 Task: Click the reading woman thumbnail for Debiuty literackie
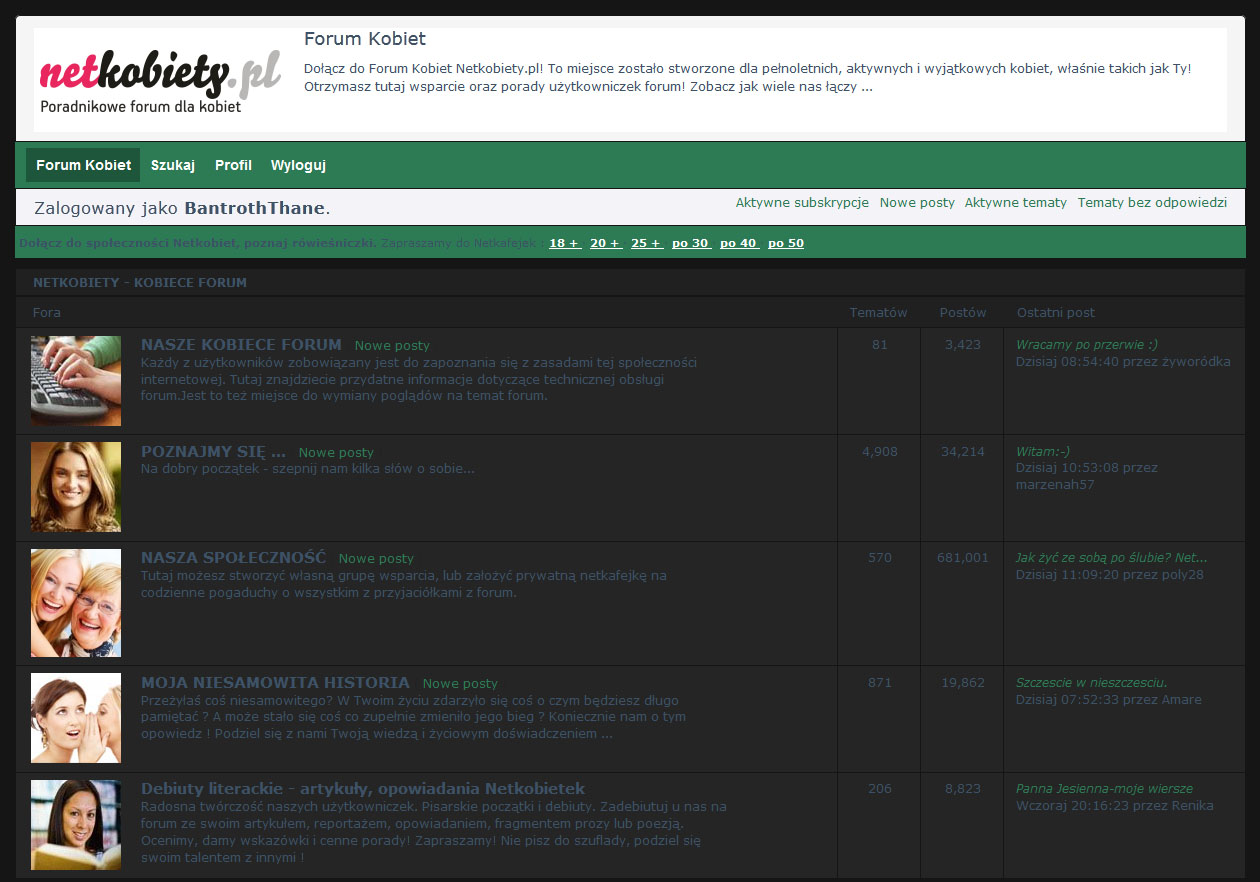(x=76, y=825)
